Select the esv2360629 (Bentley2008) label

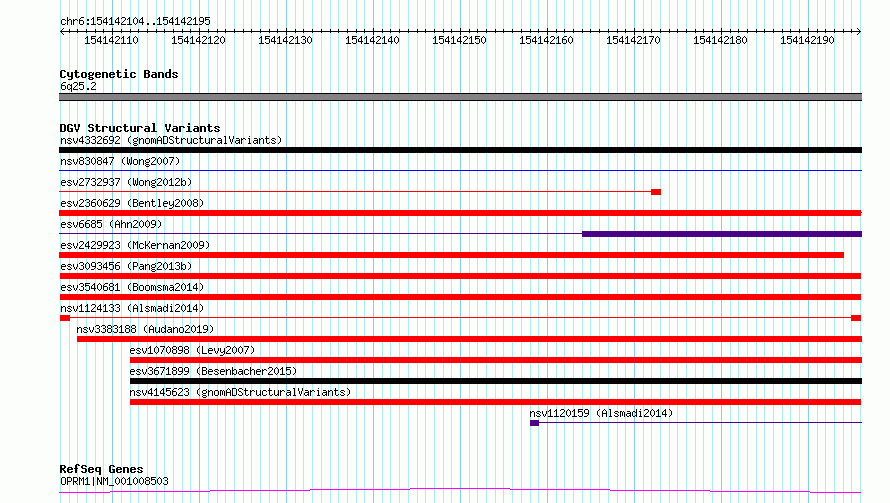(x=132, y=203)
